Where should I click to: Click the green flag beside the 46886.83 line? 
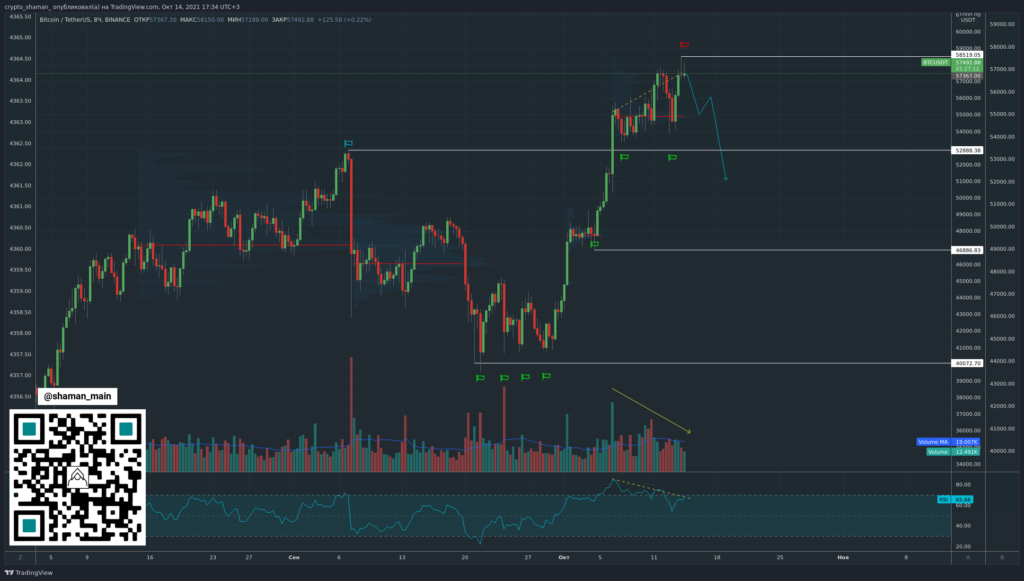pos(594,243)
